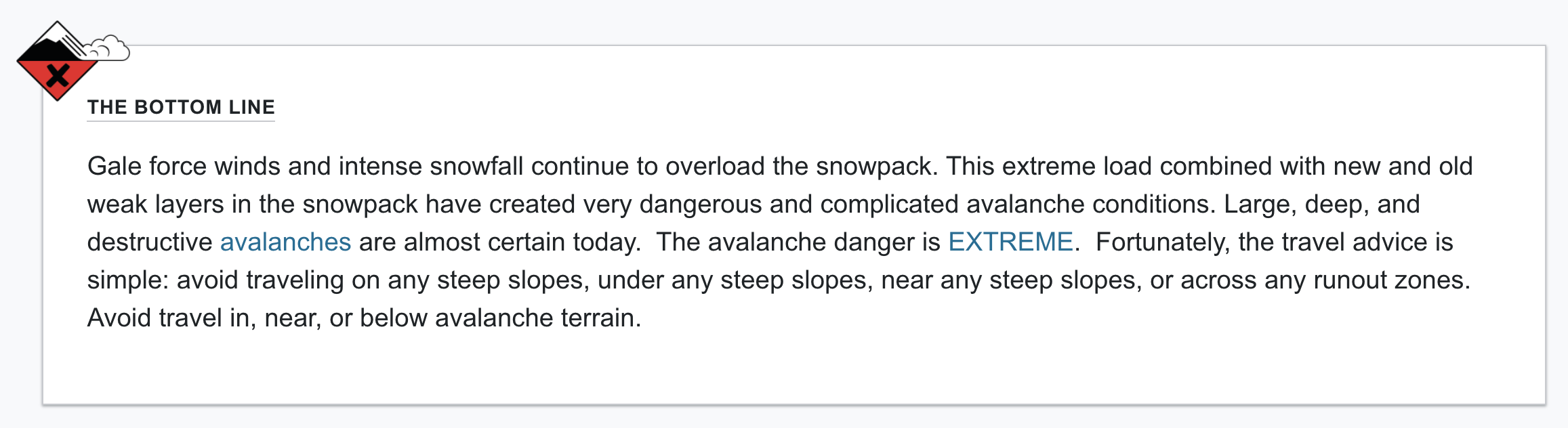Click the phrase "Fortunately, the travel advice is"

[x=1275, y=242]
